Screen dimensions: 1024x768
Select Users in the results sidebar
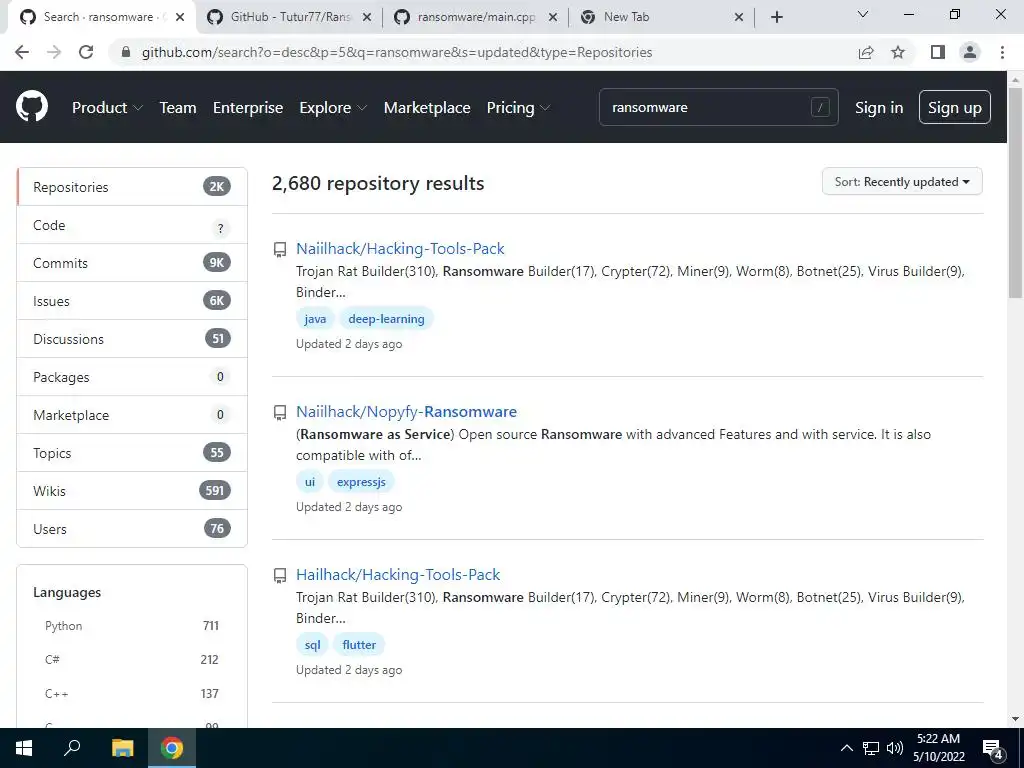(132, 528)
